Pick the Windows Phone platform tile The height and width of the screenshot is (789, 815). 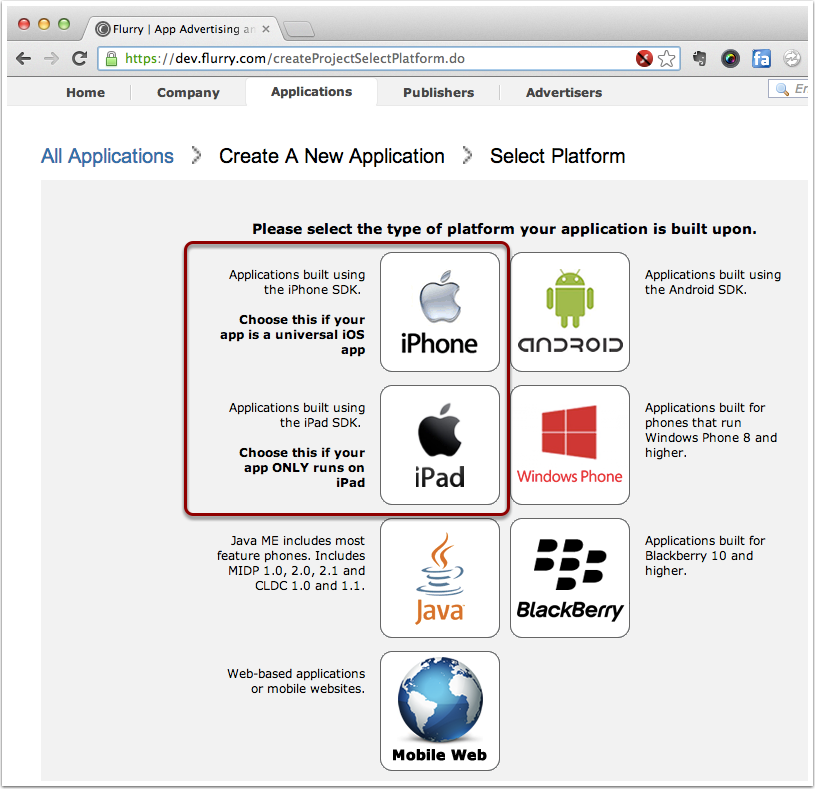(x=570, y=445)
